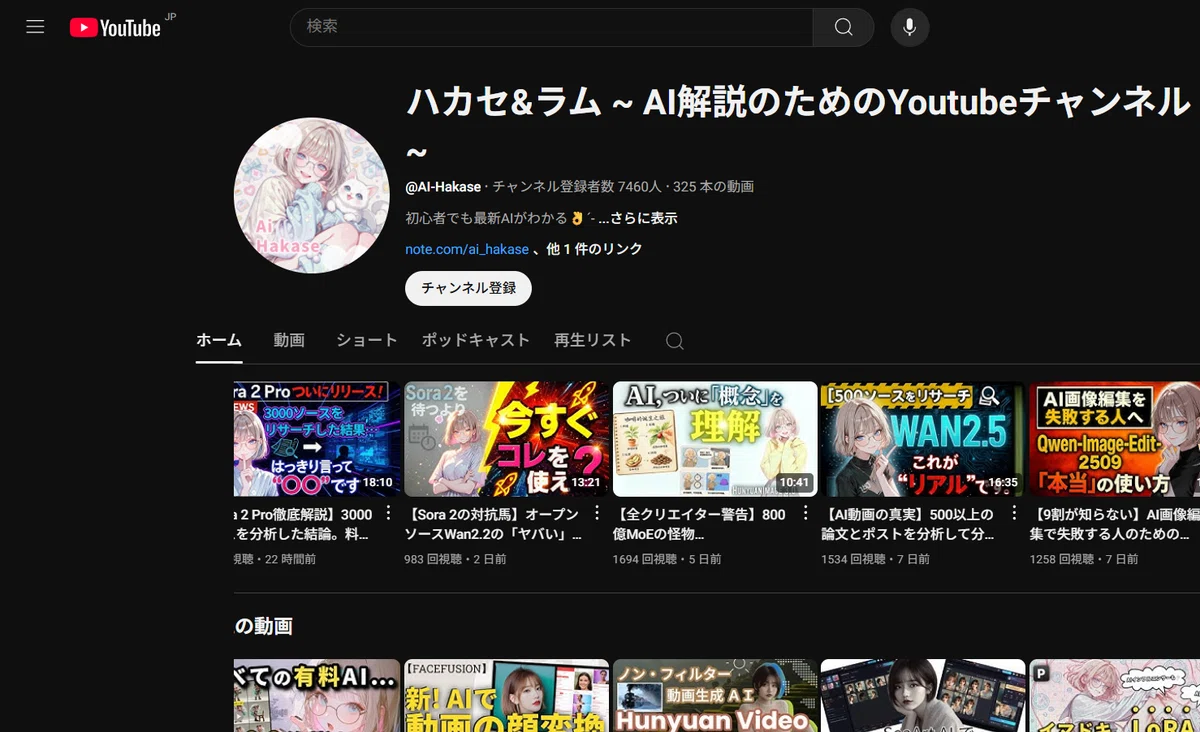This screenshot has width=1200, height=732.
Task: Click the @AI-Hakase handle text
Action: tap(442, 187)
